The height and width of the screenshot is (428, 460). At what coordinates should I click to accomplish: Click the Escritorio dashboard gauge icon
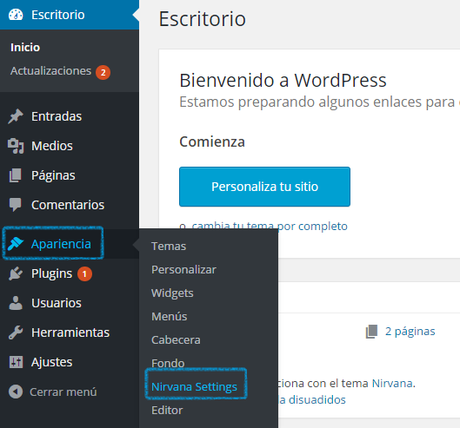(16, 15)
